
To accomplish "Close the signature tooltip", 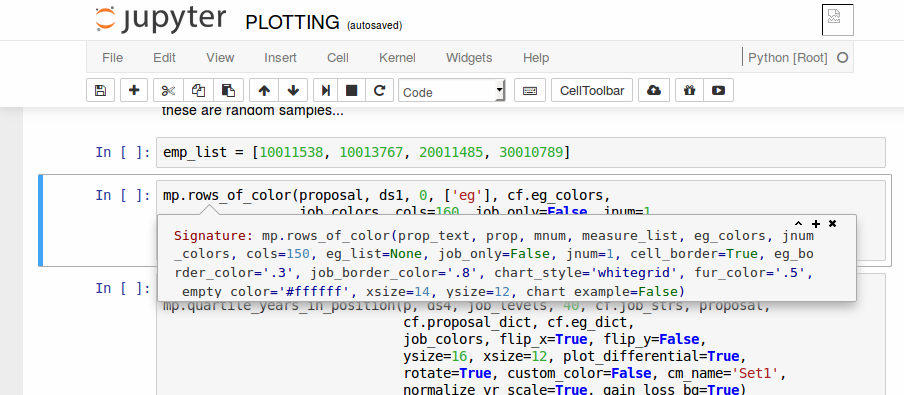I will [833, 224].
